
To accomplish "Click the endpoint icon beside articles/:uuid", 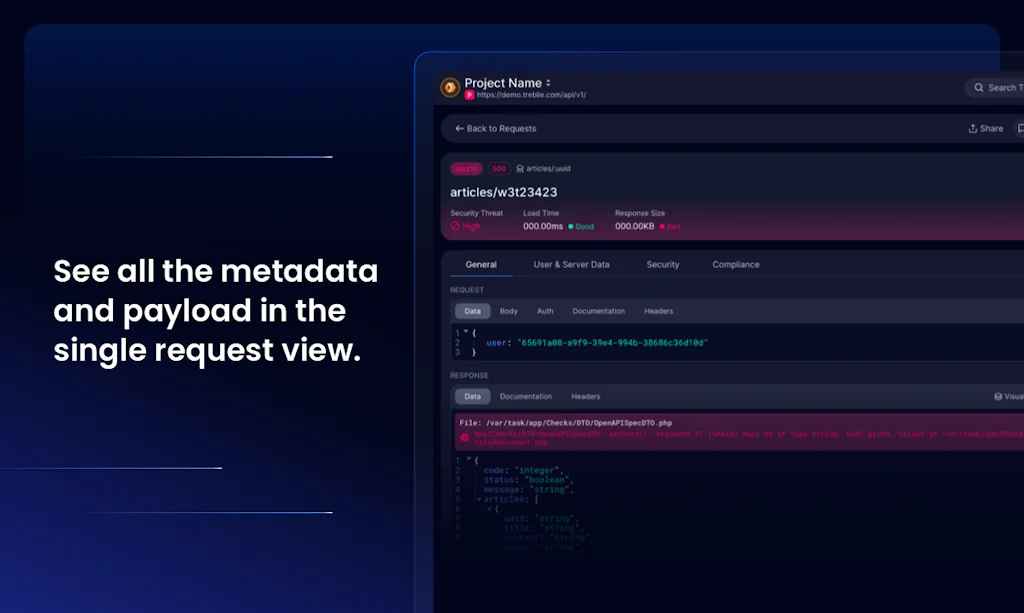I will point(520,169).
